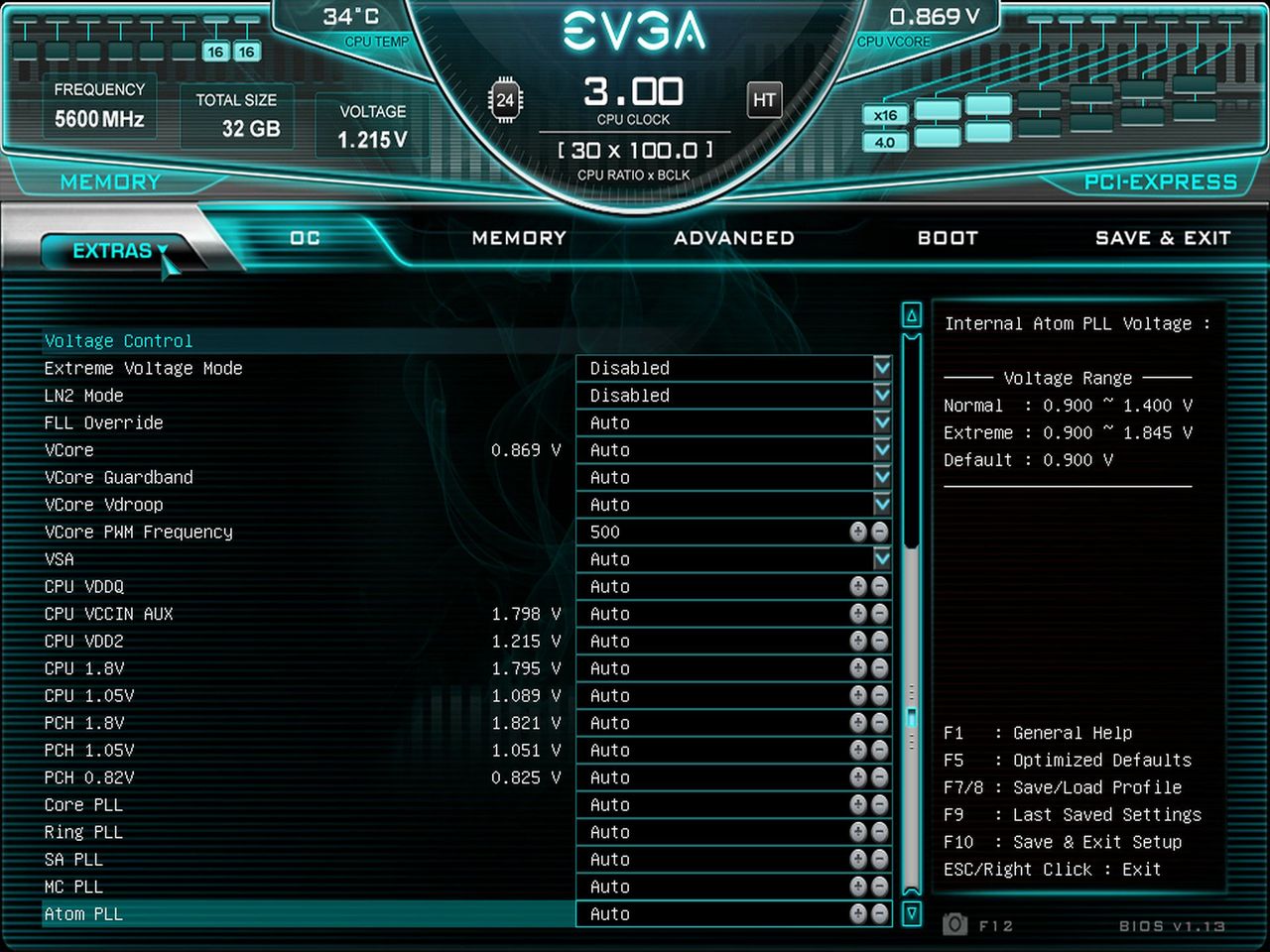Decrease CPU 1.05V with minus button
The width and height of the screenshot is (1270, 952).
880,695
